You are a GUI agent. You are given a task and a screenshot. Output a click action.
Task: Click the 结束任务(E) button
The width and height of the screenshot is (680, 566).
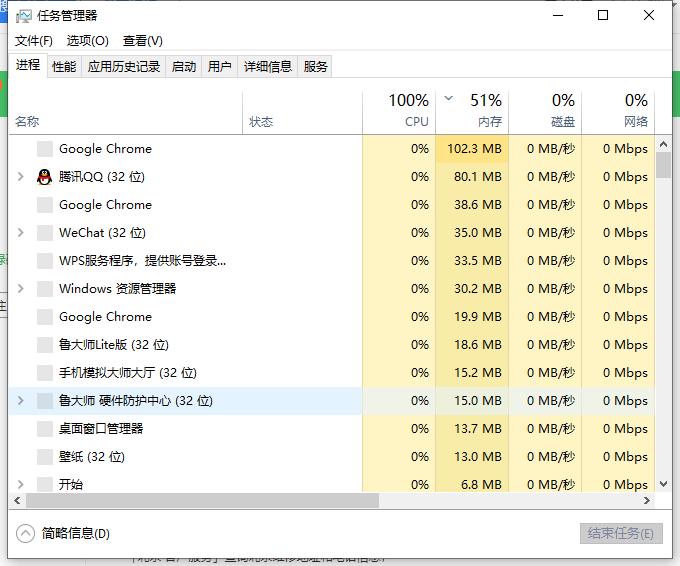(x=621, y=533)
